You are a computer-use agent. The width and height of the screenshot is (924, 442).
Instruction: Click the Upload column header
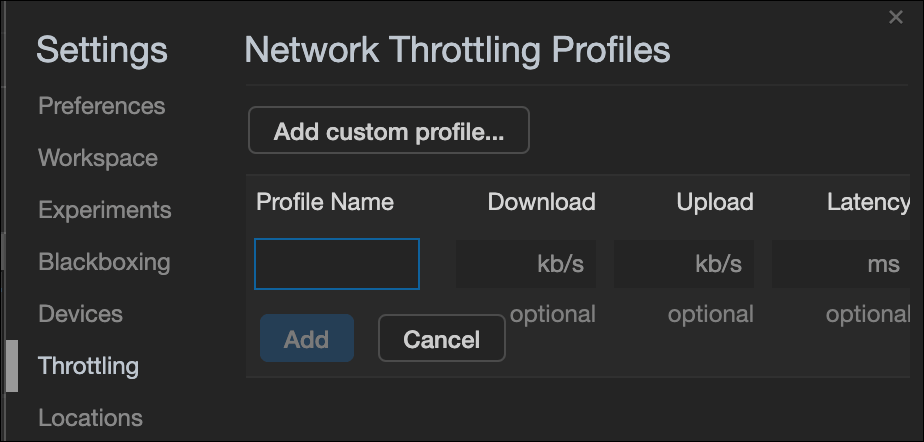[x=715, y=202]
